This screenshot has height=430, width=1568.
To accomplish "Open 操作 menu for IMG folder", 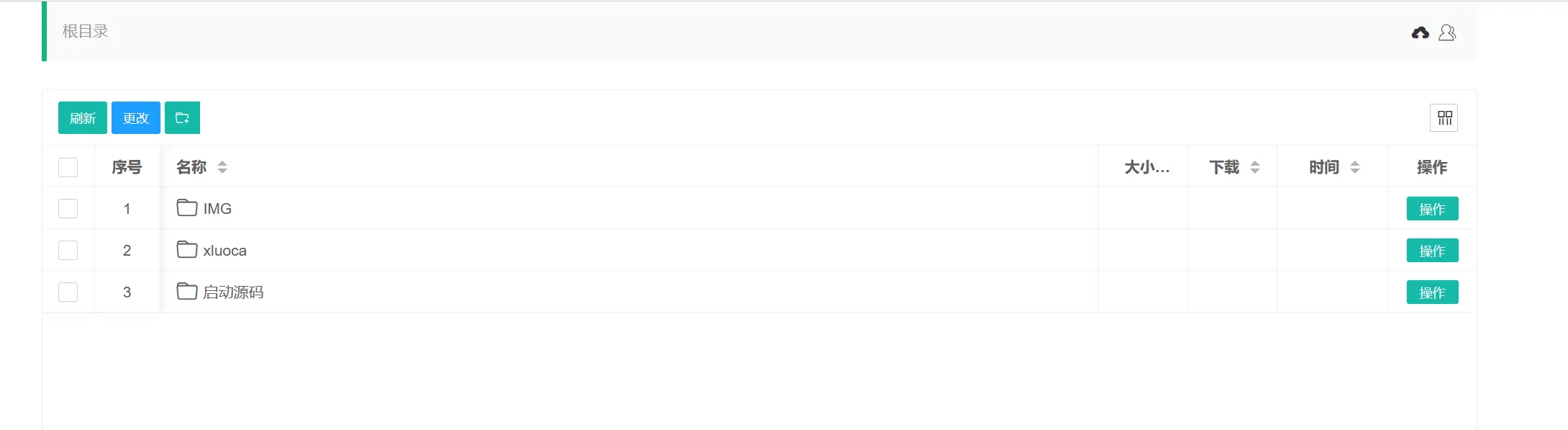I will (x=1432, y=209).
